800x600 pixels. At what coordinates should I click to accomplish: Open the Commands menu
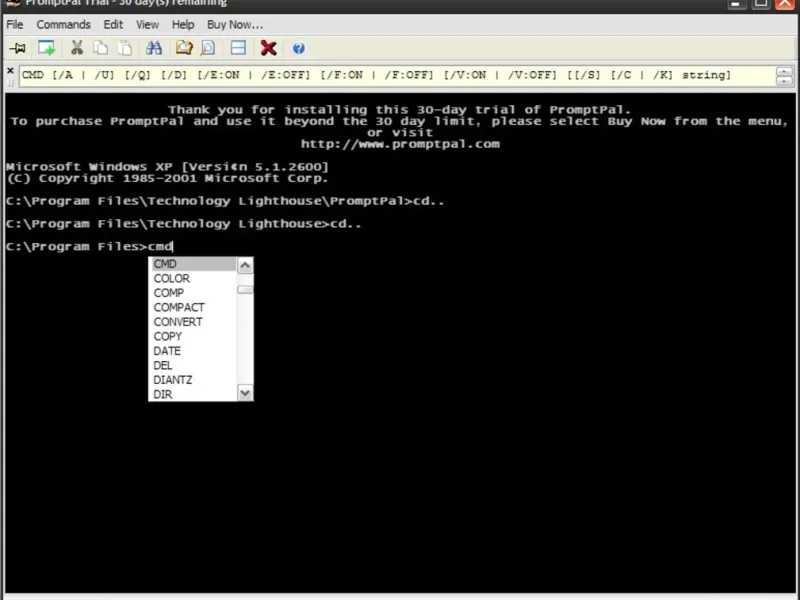63,24
